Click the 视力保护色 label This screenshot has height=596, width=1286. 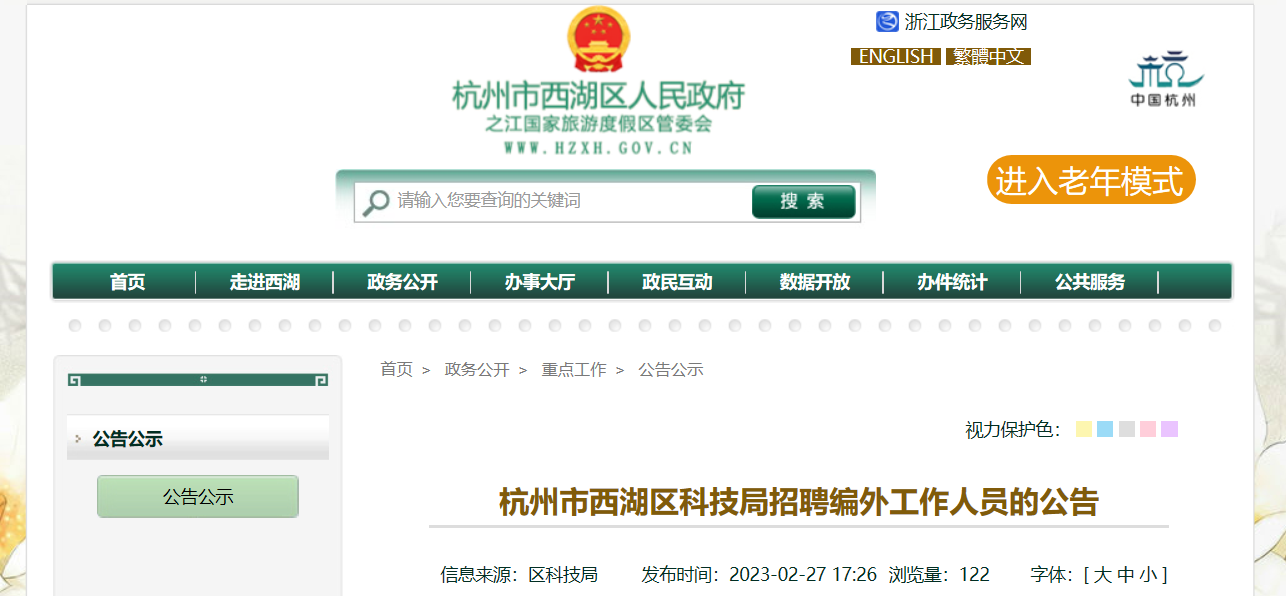click(1013, 430)
